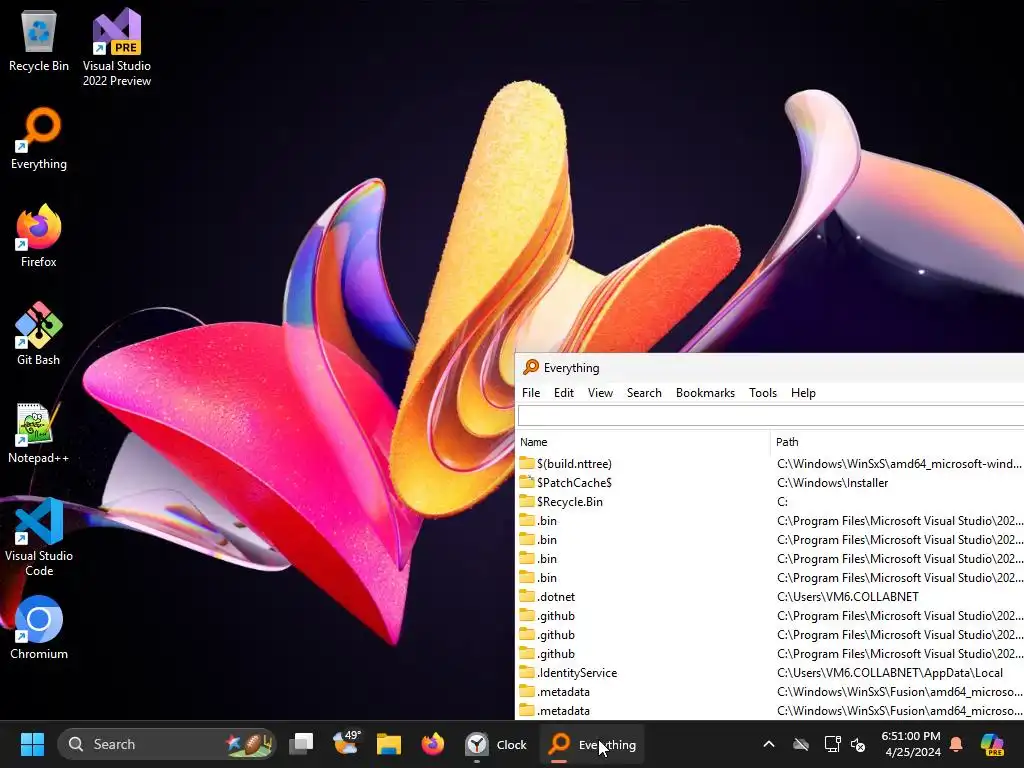Image resolution: width=1024 pixels, height=768 pixels.
Task: Click the Everything search input field
Action: [x=771, y=416]
